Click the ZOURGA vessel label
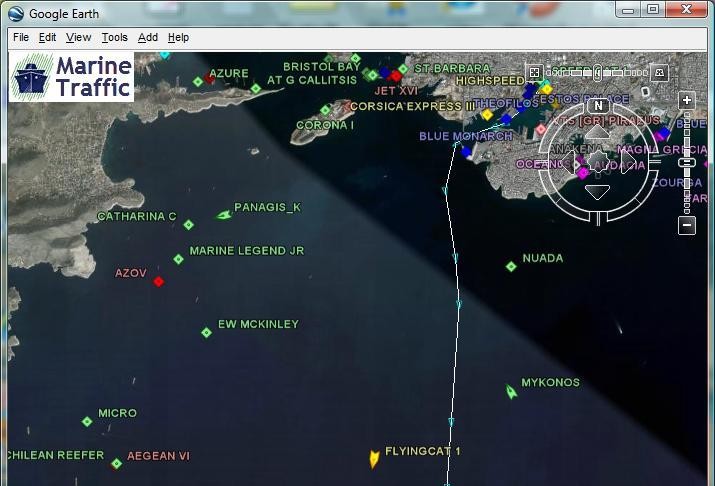The image size is (715, 486). click(677, 183)
